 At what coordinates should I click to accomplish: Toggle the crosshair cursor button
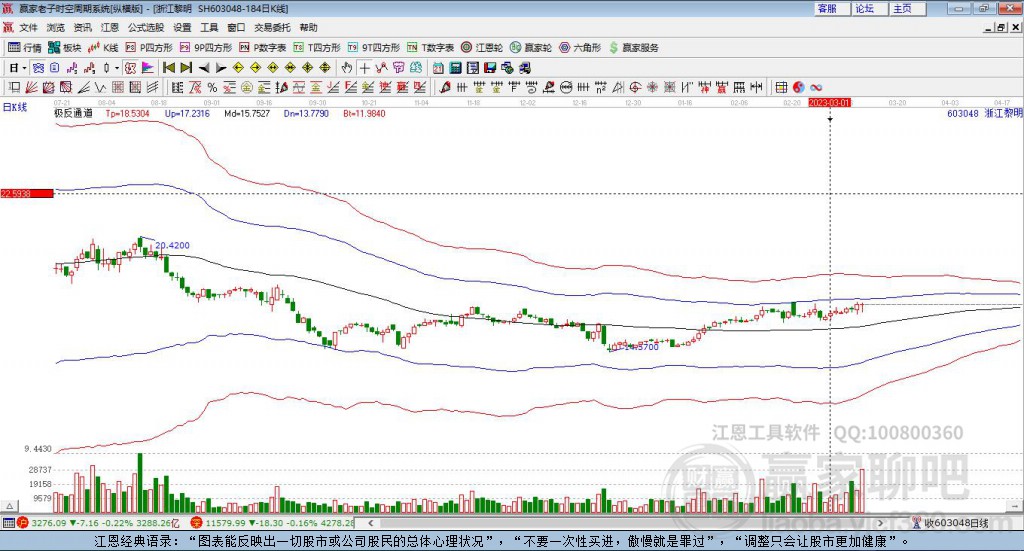(x=365, y=68)
